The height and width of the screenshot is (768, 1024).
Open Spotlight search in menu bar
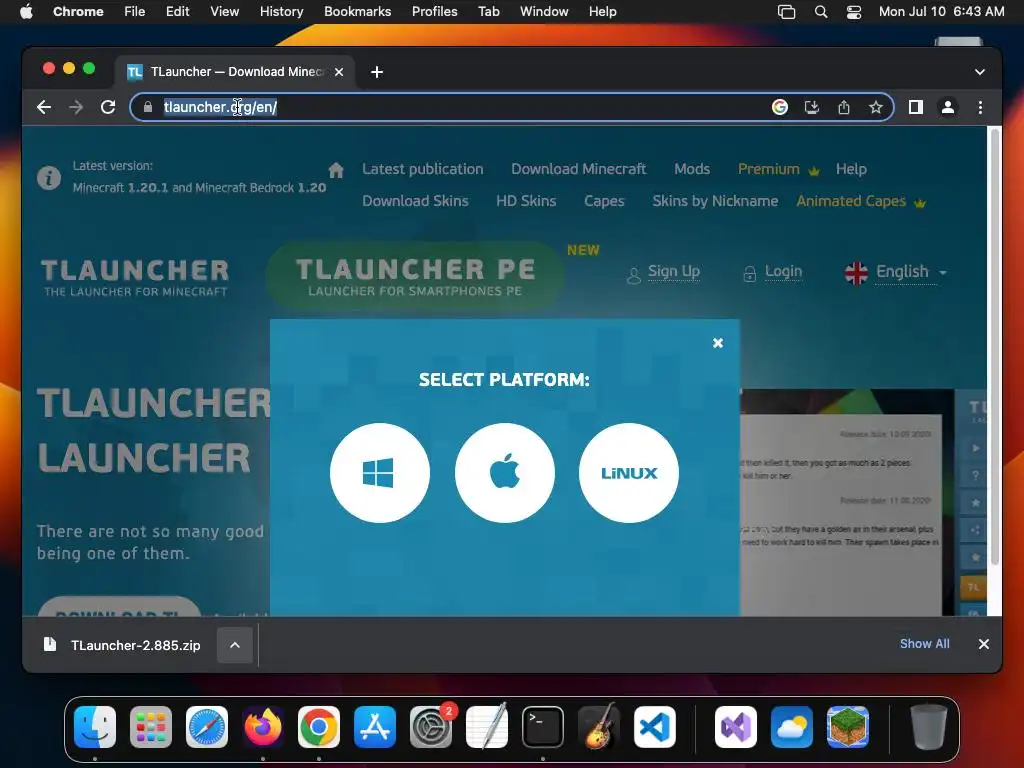point(821,12)
